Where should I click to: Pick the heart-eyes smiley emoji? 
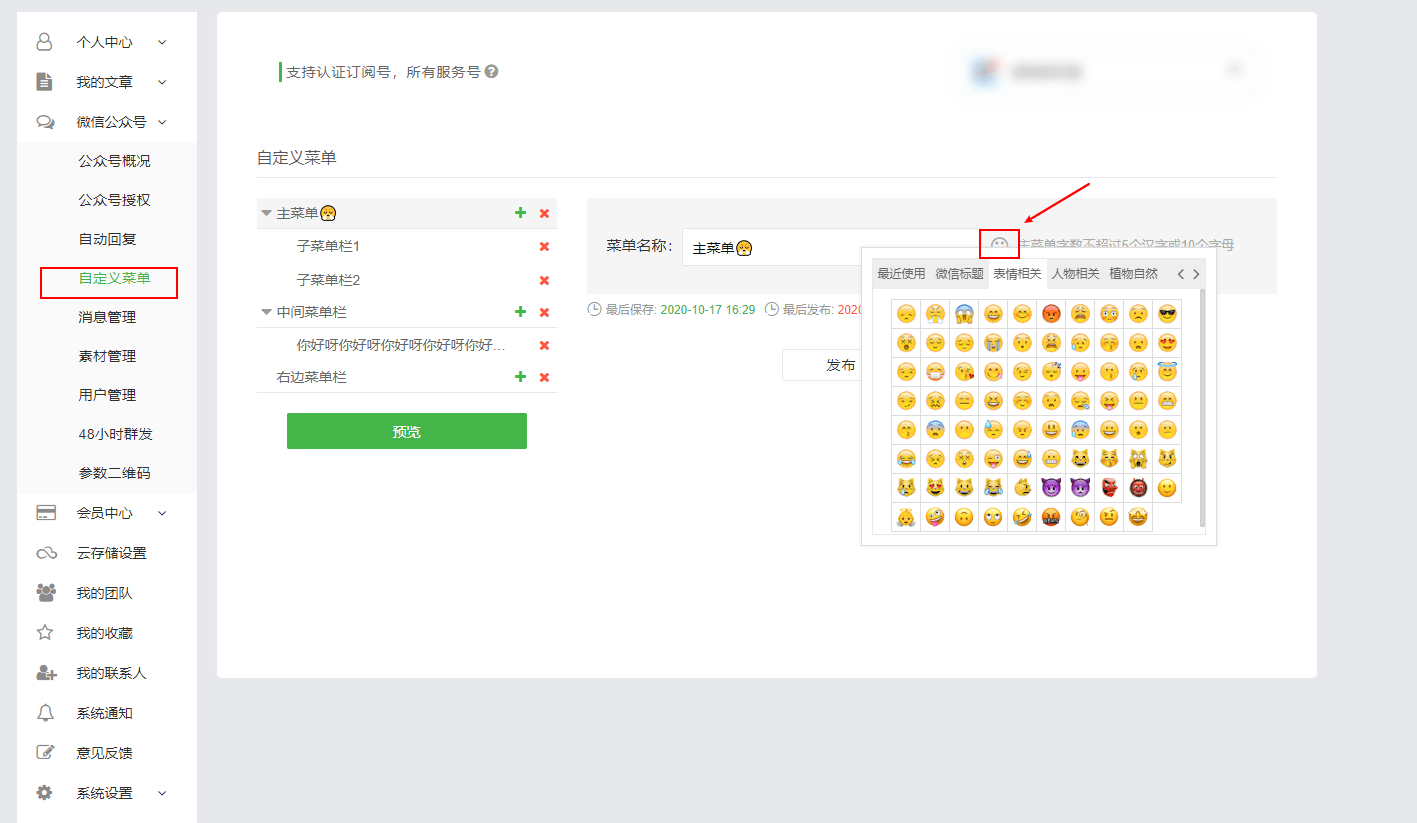[x=1167, y=342]
